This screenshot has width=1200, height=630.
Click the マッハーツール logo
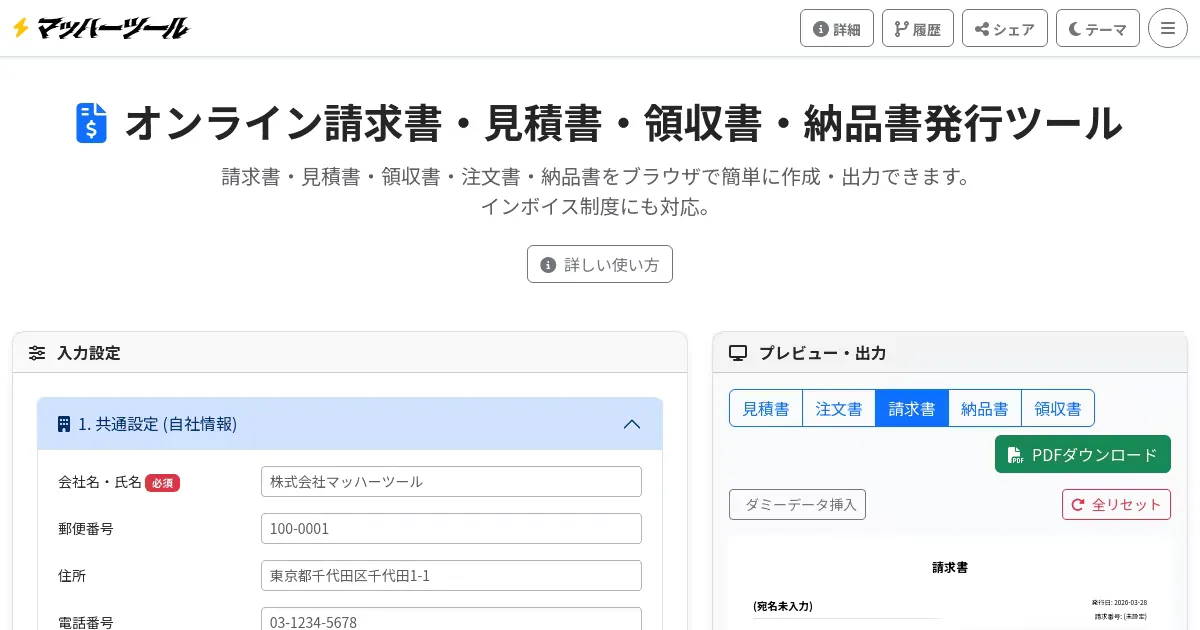100,28
